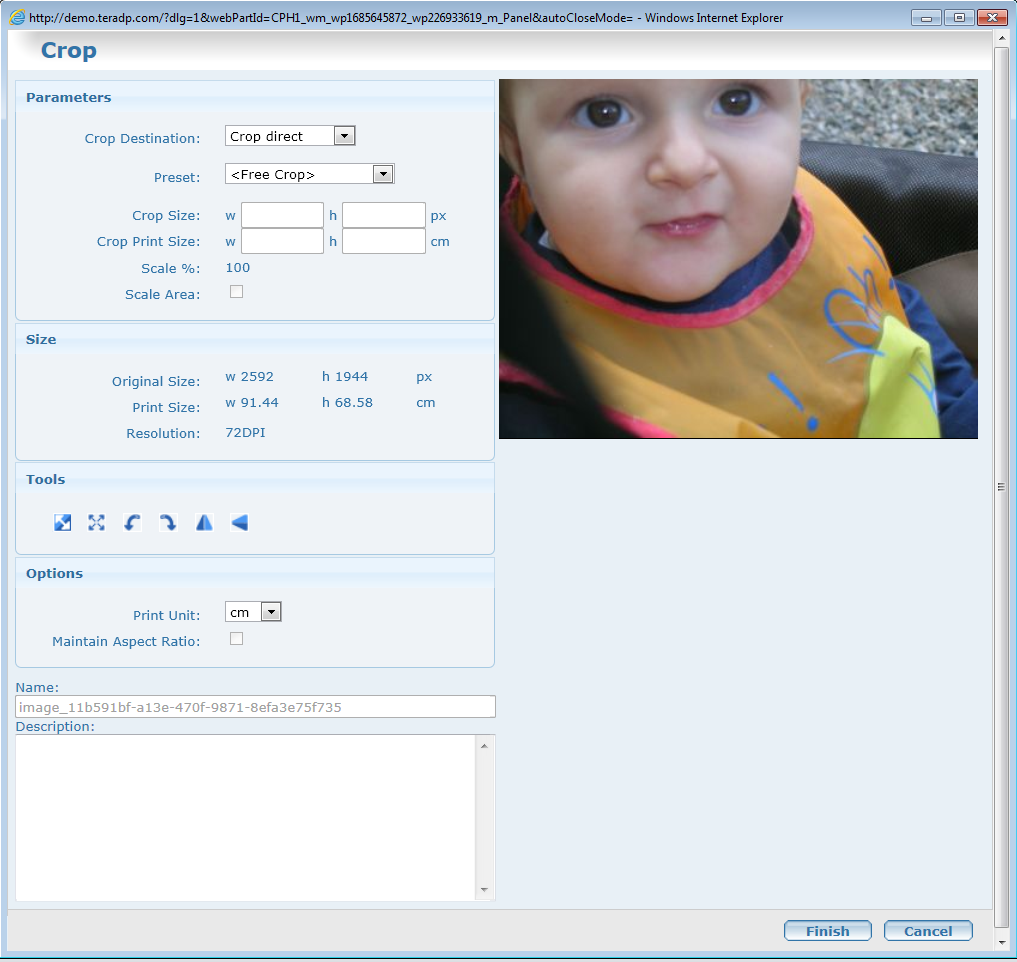
Task: Open the Print Unit dropdown
Action: 253,612
